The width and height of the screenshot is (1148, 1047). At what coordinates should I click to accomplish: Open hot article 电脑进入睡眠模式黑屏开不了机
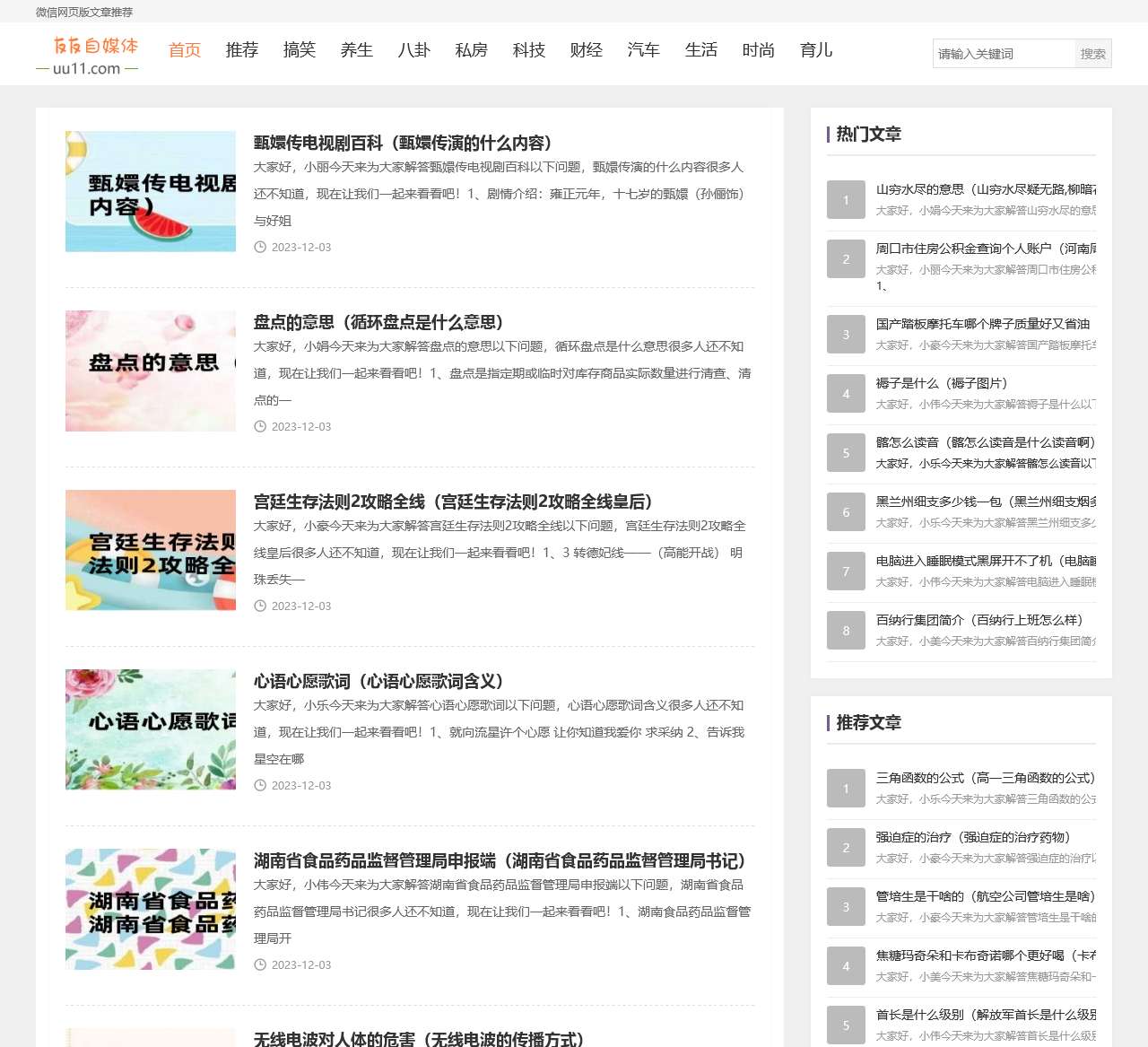(987, 561)
